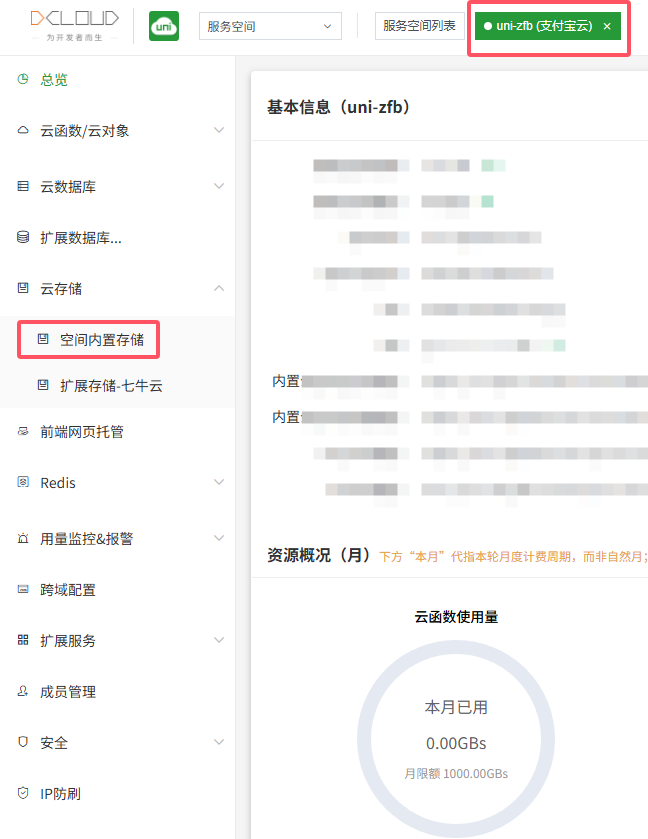Click the orange 本月 billing-cycle notice
The height and width of the screenshot is (839, 648).
tap(513, 557)
